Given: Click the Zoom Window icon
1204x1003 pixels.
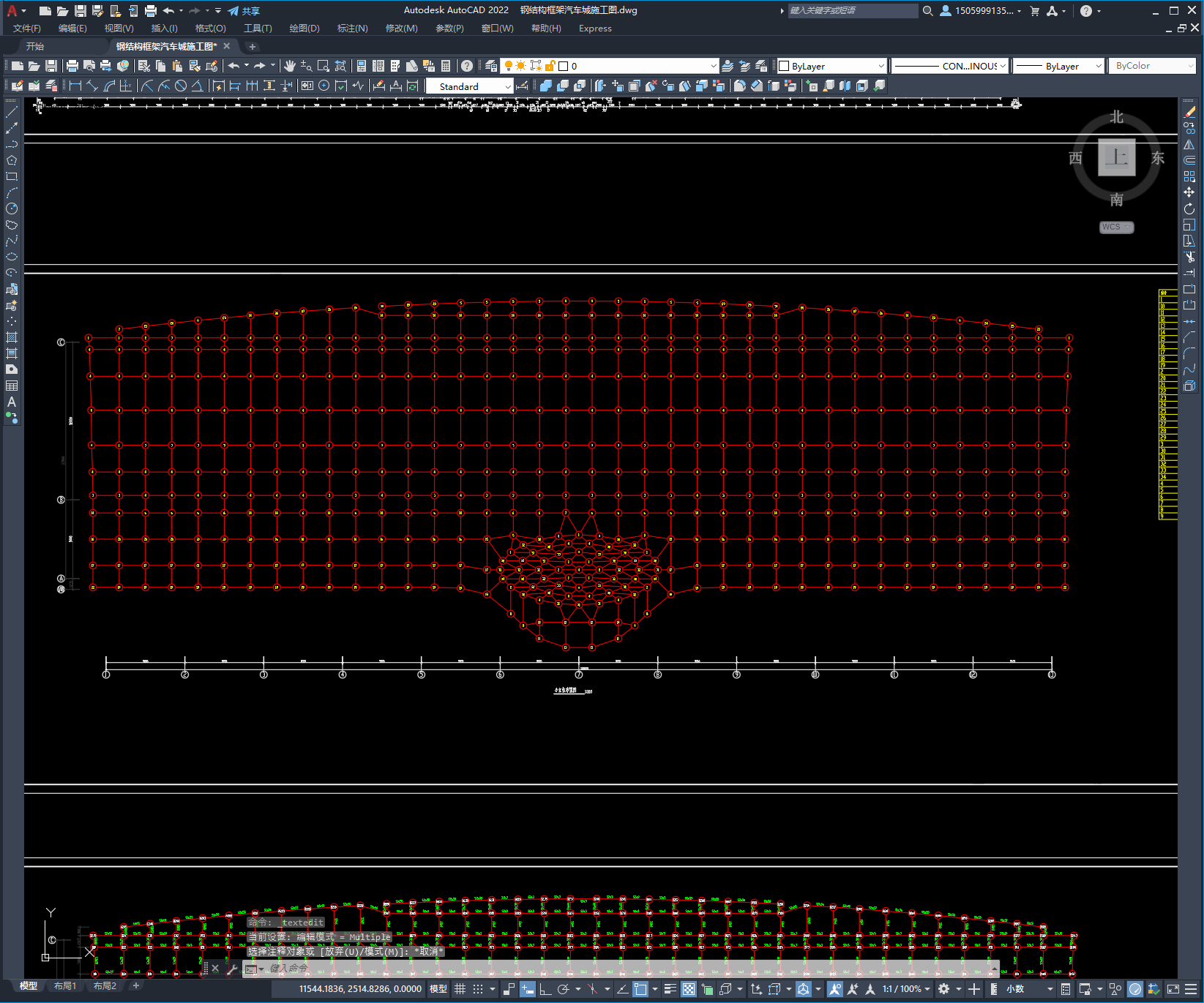Looking at the screenshot, I should 323,66.
